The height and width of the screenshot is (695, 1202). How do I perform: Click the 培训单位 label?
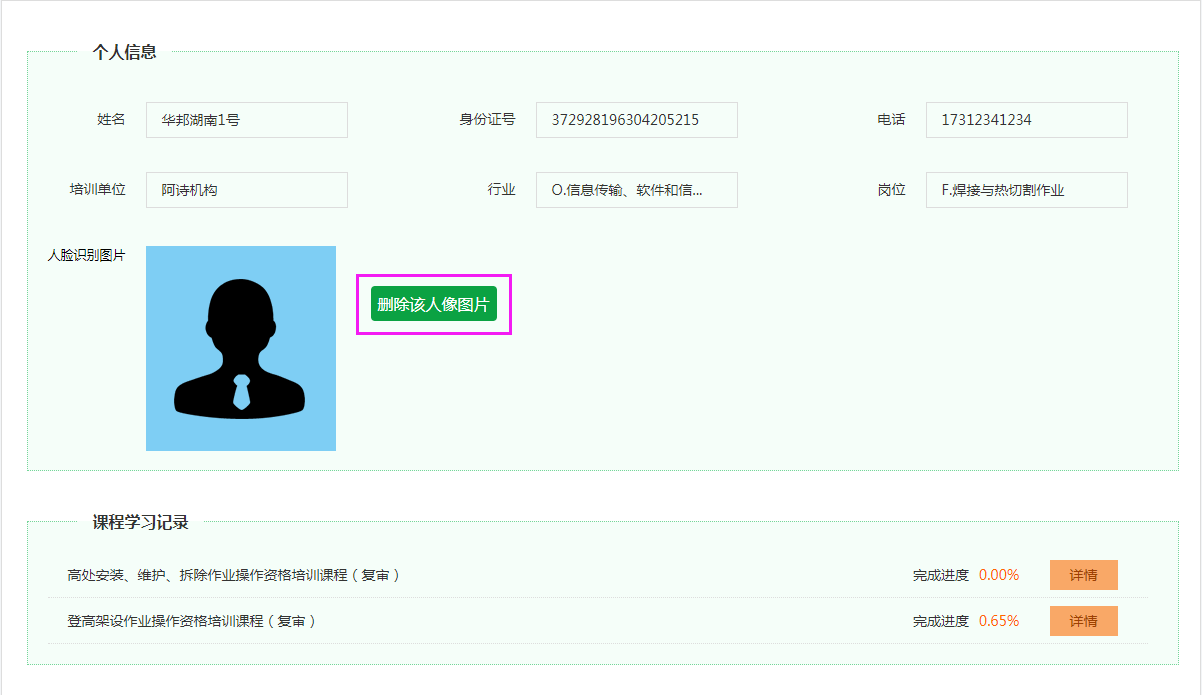click(98, 190)
